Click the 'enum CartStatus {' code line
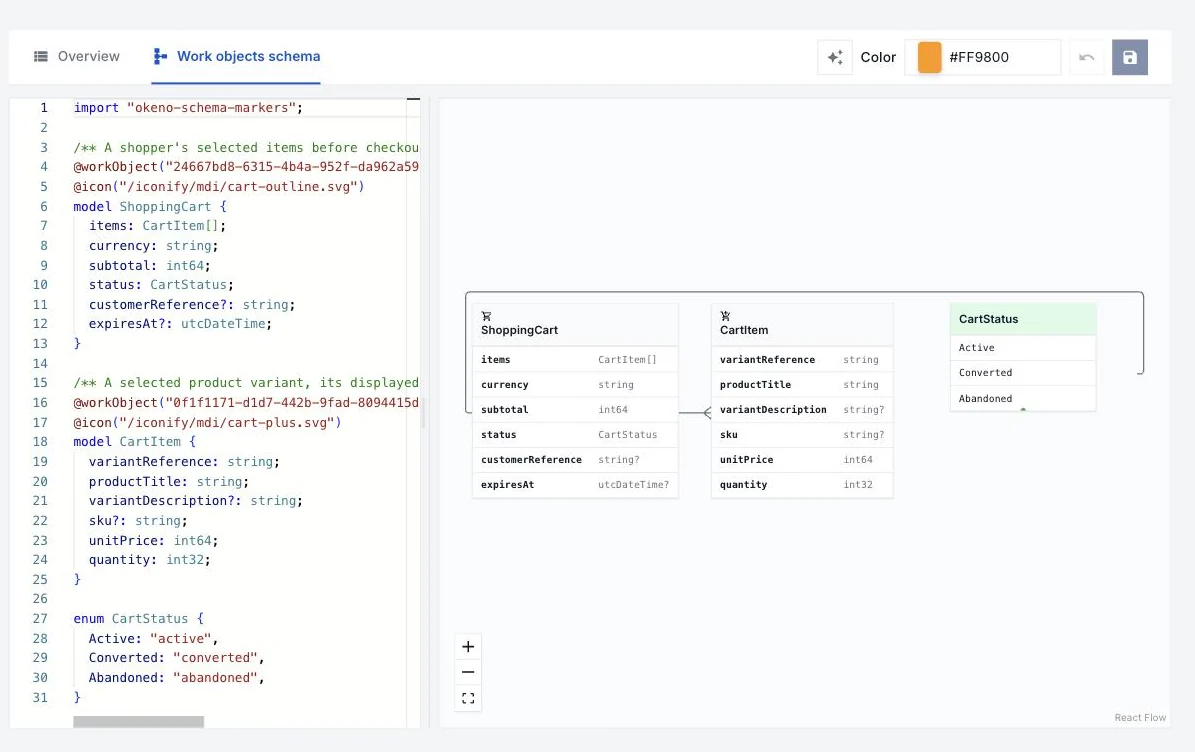This screenshot has width=1195, height=752. 139,619
